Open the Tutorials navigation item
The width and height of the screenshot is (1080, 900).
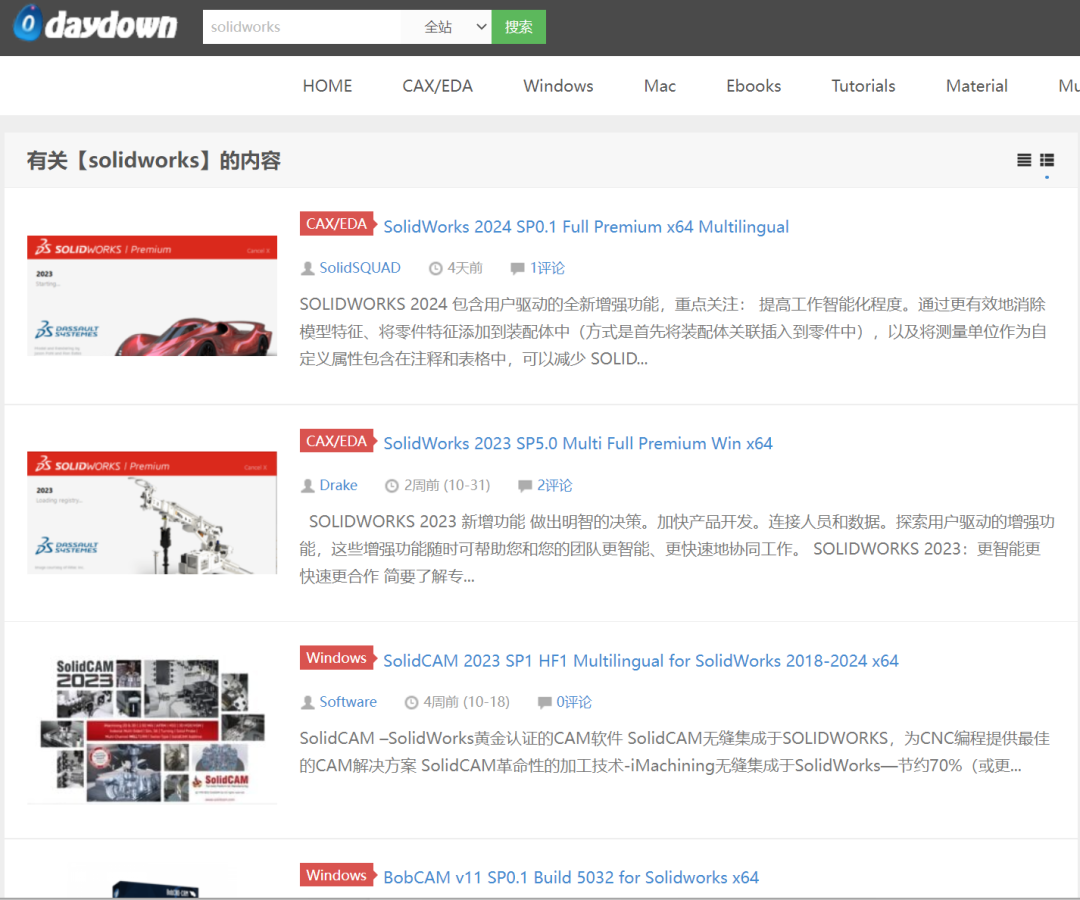coord(863,86)
